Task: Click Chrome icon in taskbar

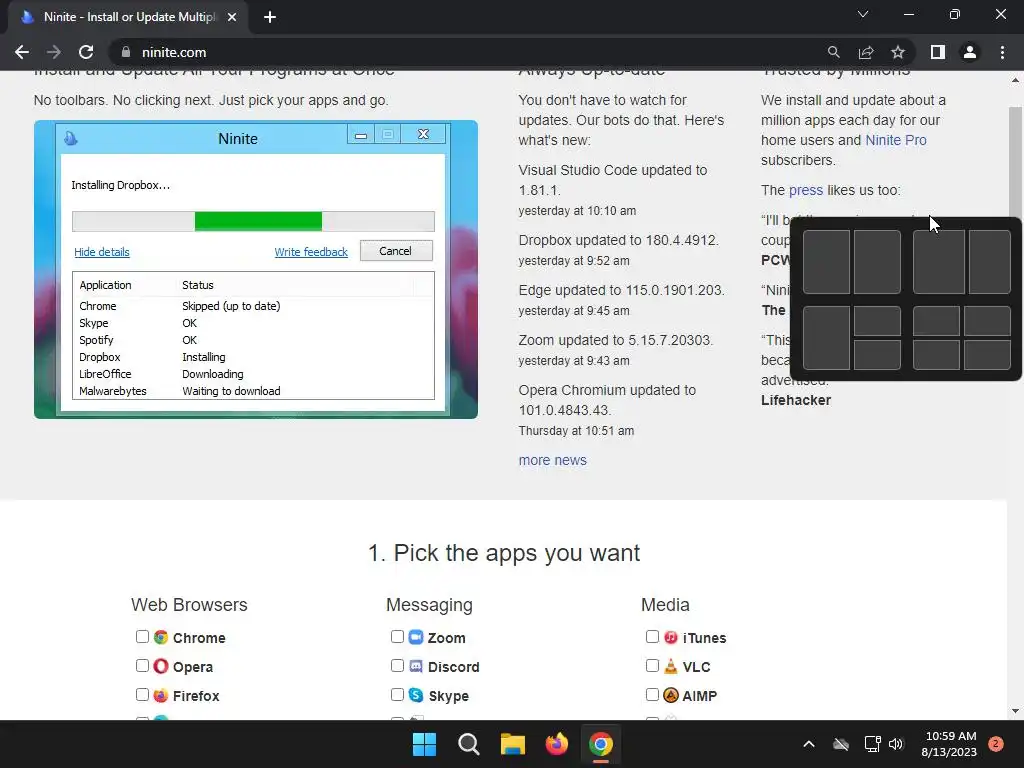Action: click(601, 744)
